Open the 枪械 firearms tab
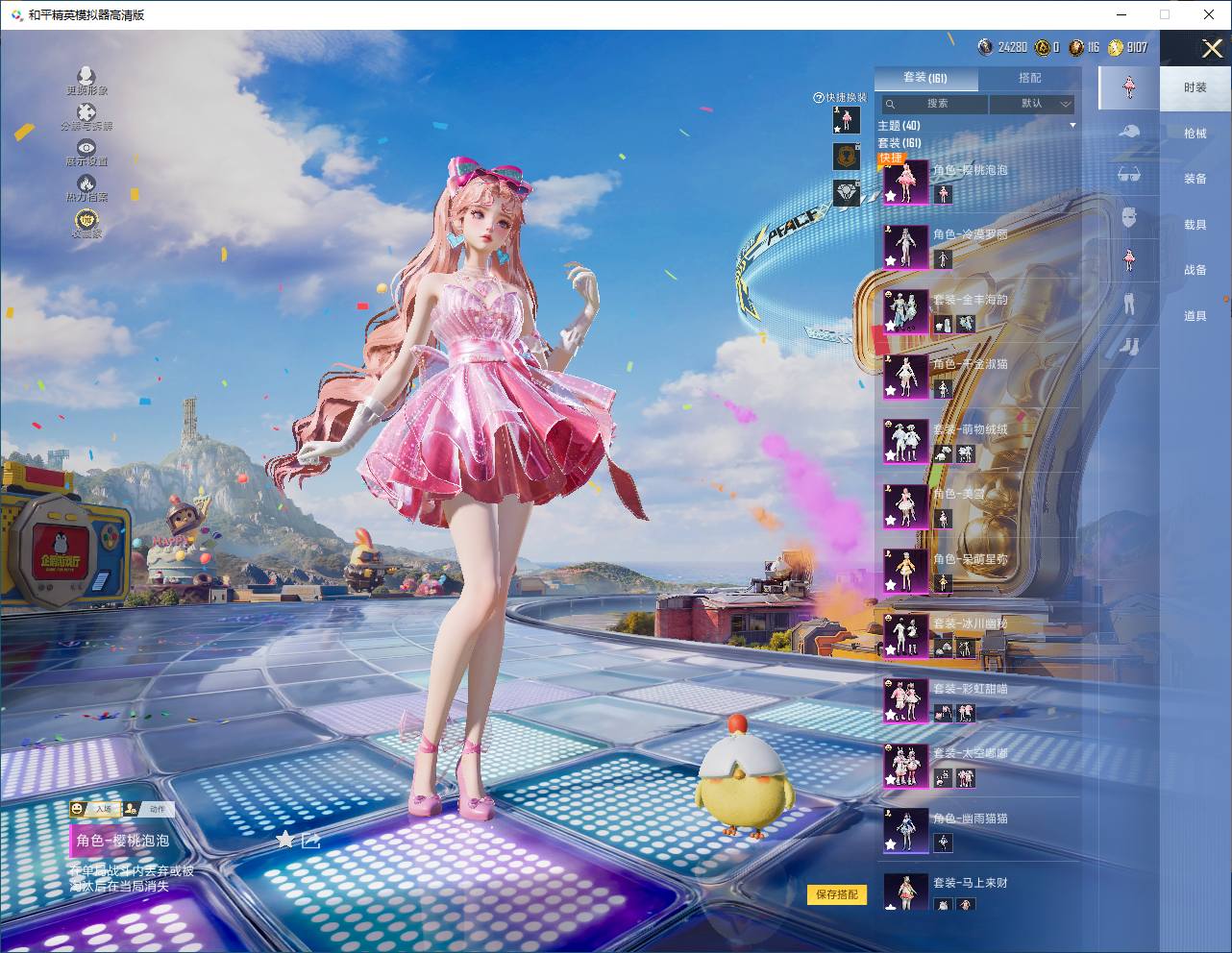 point(1195,134)
